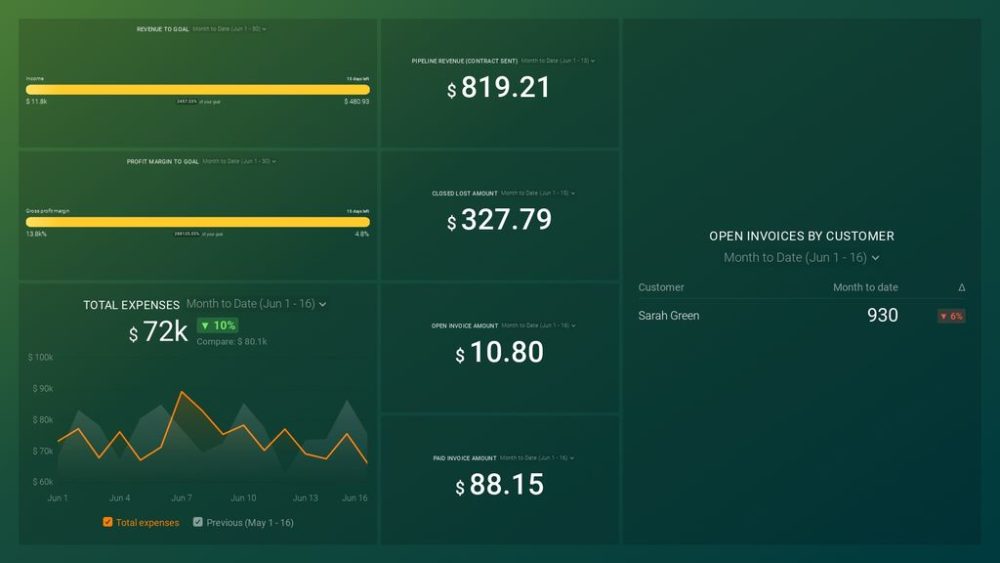This screenshot has height=563, width=1000.
Task: Expand Revenue to Goal date range selector
Action: coord(229,29)
